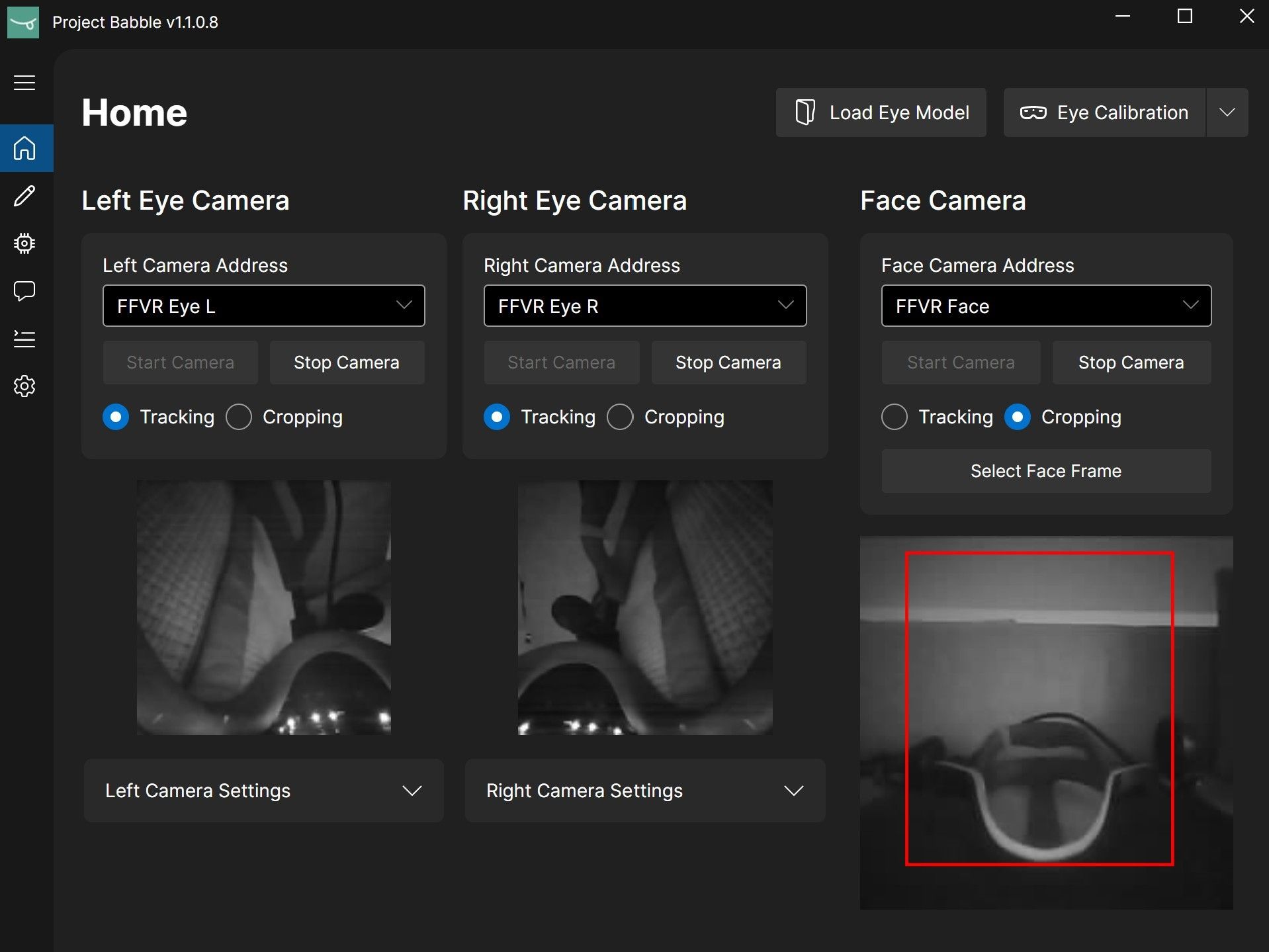Expand Right Camera Settings

645,791
